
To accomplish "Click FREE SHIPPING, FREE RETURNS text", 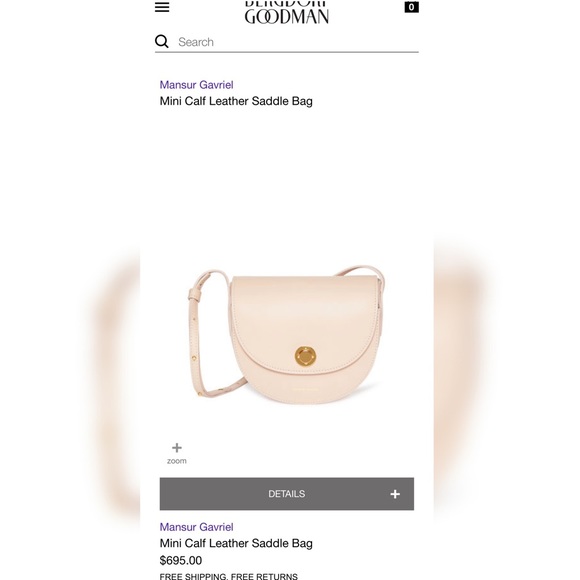I will [229, 576].
